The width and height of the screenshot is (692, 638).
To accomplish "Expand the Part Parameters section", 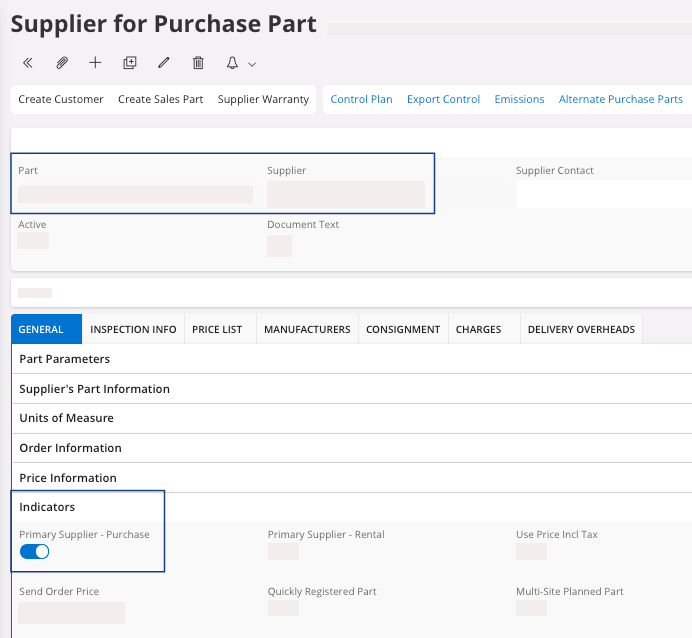I will pyautogui.click(x=65, y=359).
